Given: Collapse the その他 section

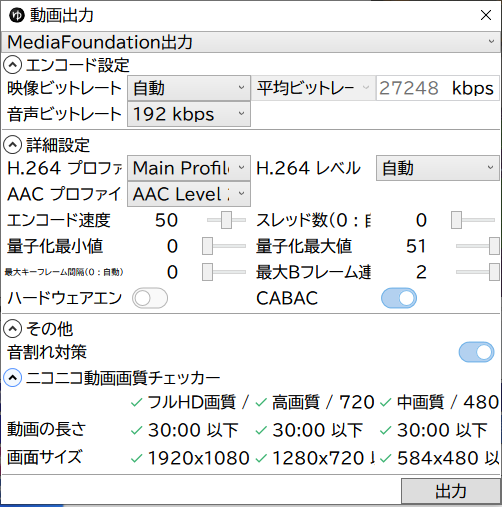Looking at the screenshot, I should click(x=13, y=329).
